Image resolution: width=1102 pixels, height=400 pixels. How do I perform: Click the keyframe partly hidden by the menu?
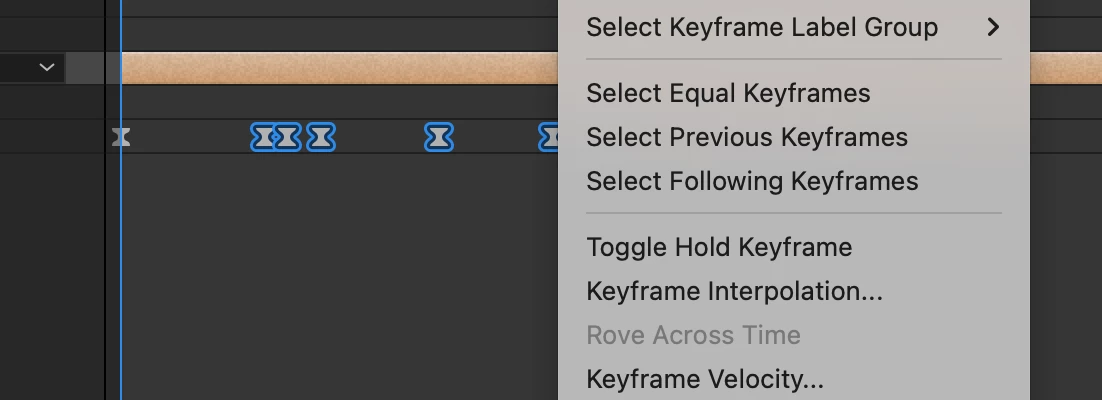549,137
